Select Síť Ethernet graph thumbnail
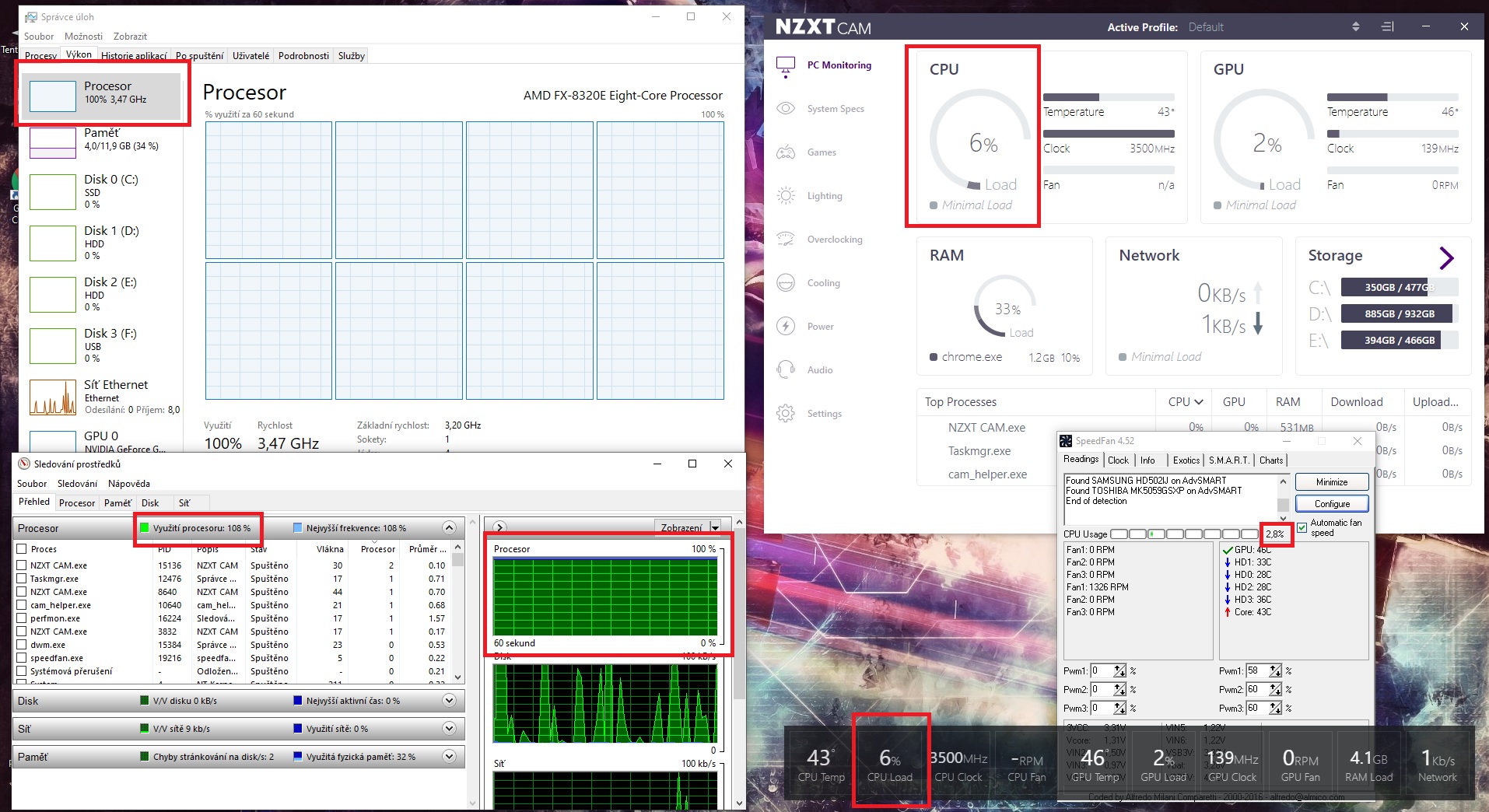This screenshot has width=1489, height=812. (53, 397)
